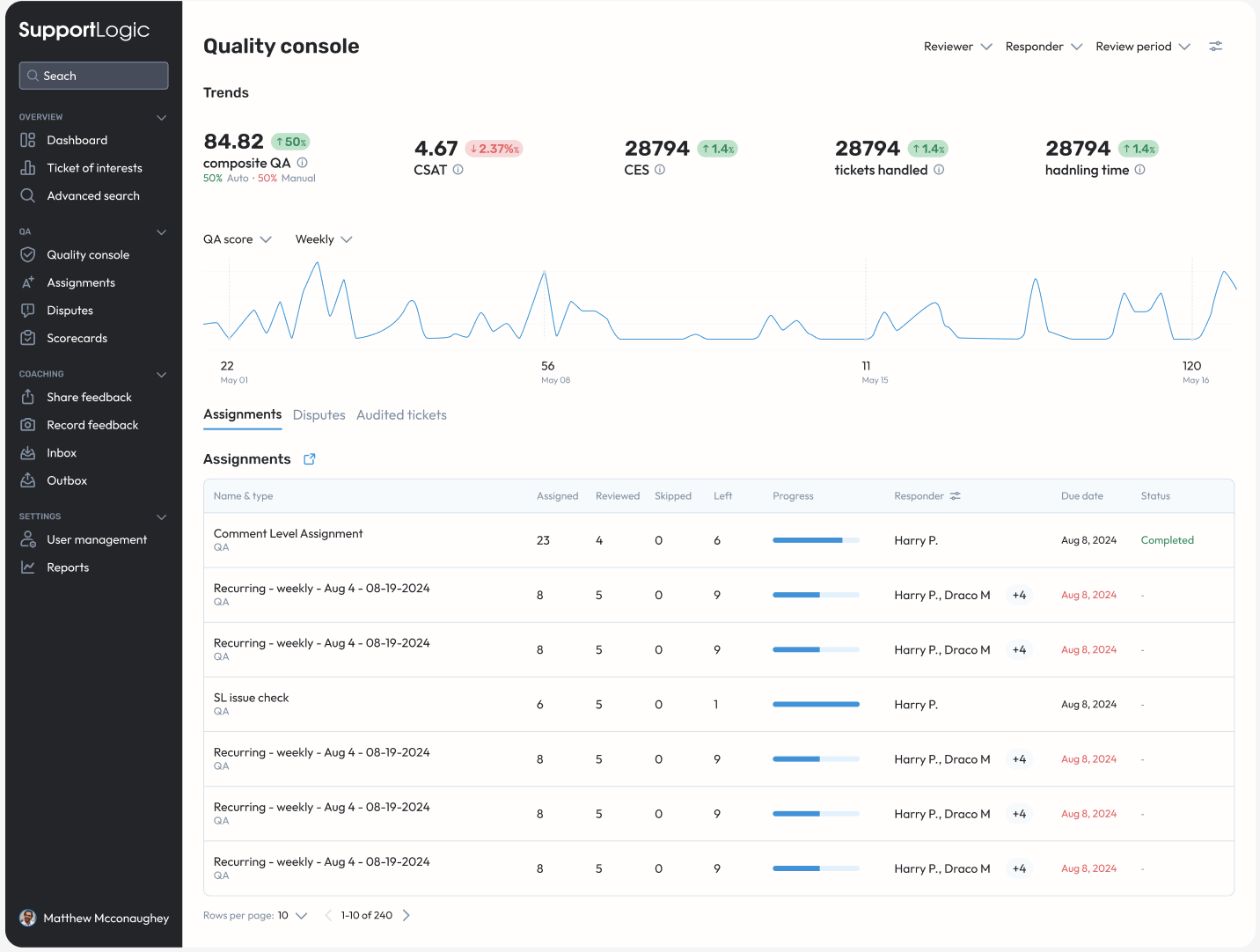
Task: Switch to the Disputes tab
Action: [x=319, y=415]
